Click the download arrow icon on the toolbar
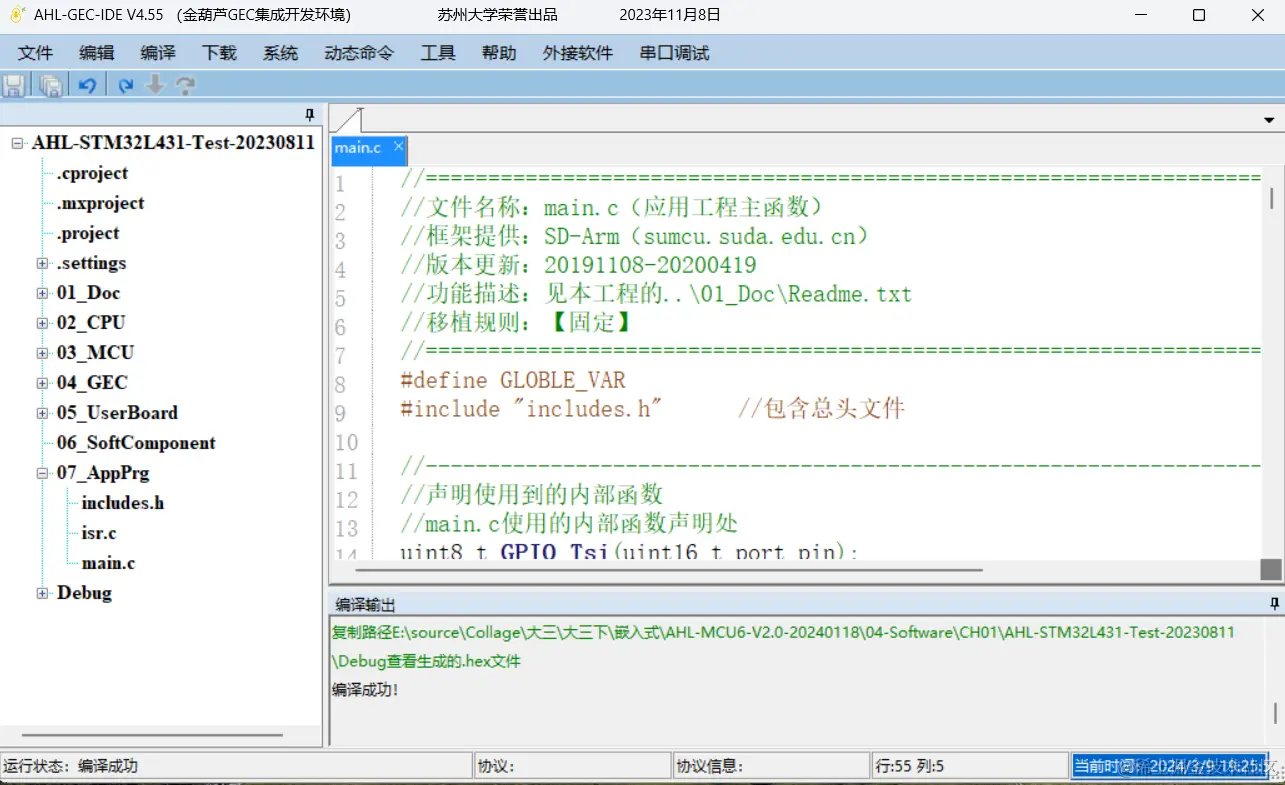Viewport: 1285px width, 785px height. pyautogui.click(x=155, y=85)
